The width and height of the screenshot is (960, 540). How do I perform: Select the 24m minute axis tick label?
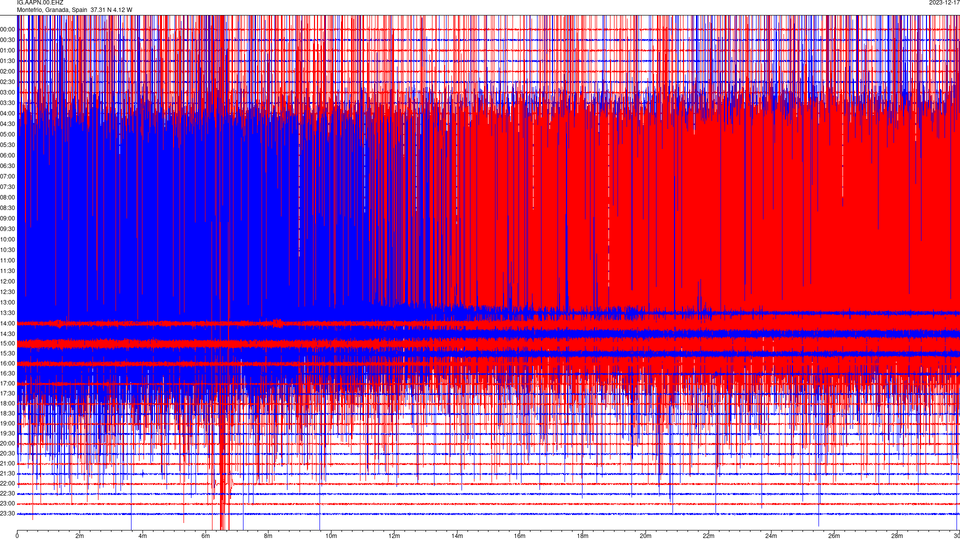click(771, 536)
